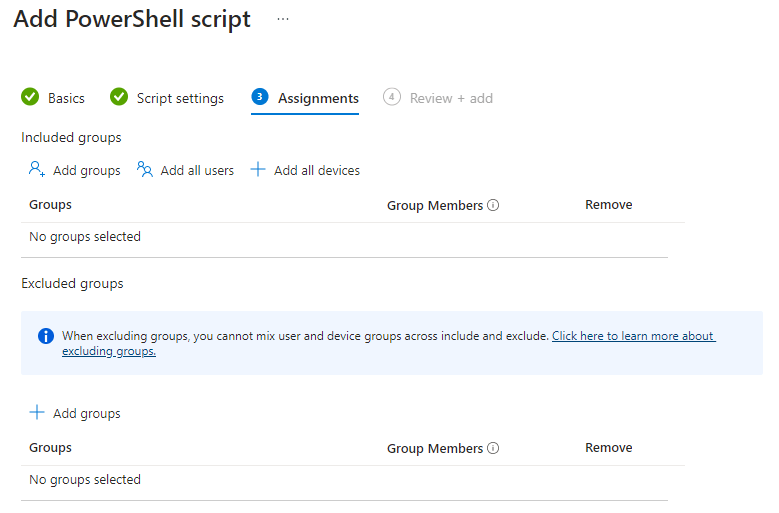Click the plus icon for excluded Add groups
779x513 pixels.
tap(37, 413)
